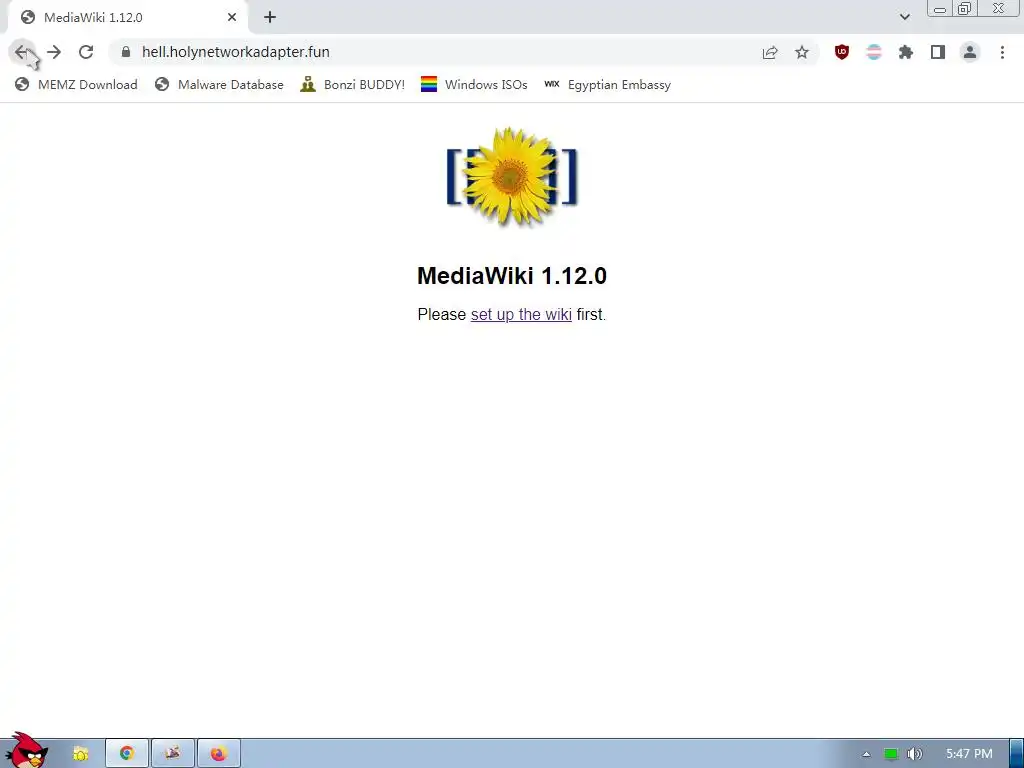1024x768 pixels.
Task: Open the taskbar app next to Chrome
Action: [x=172, y=754]
